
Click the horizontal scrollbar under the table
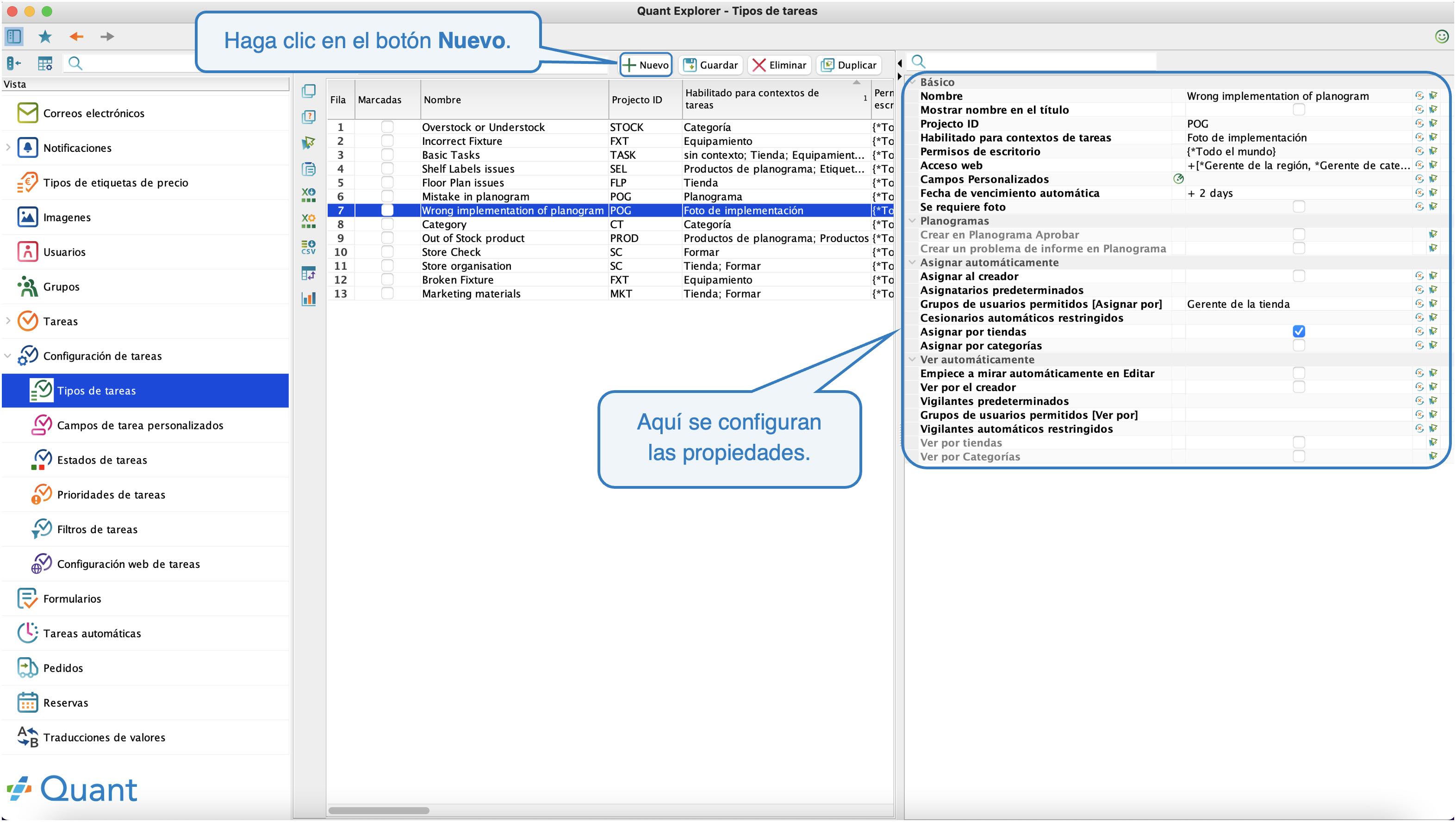pyautogui.click(x=379, y=810)
